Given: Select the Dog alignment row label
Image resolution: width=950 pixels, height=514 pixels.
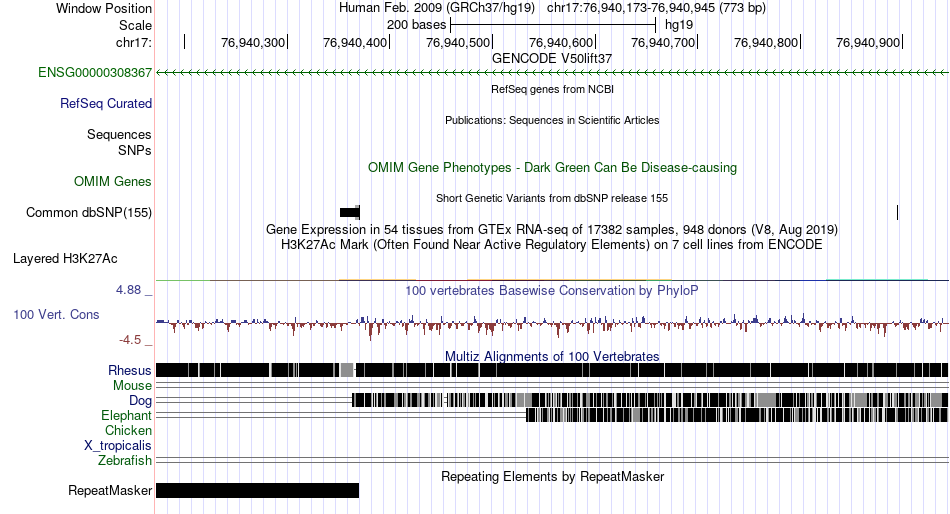Looking at the screenshot, I should coord(140,401).
